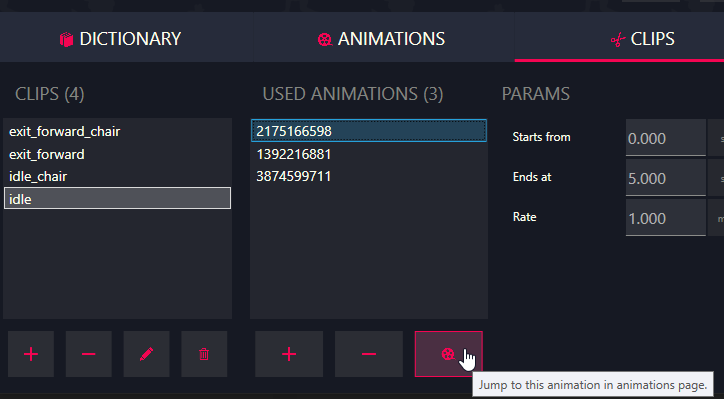This screenshot has height=399, width=724.
Task: Add a new clip with plus button
Action: (x=31, y=354)
